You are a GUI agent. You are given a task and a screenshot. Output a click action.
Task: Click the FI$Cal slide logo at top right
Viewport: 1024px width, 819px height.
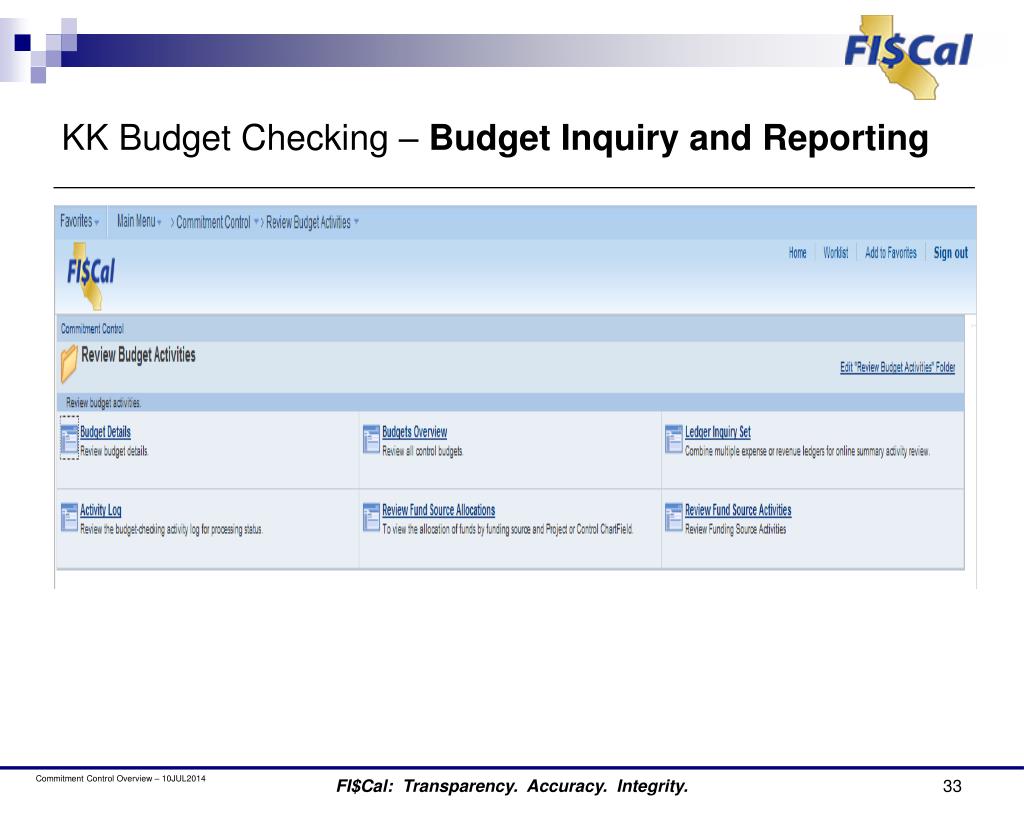[x=908, y=57]
